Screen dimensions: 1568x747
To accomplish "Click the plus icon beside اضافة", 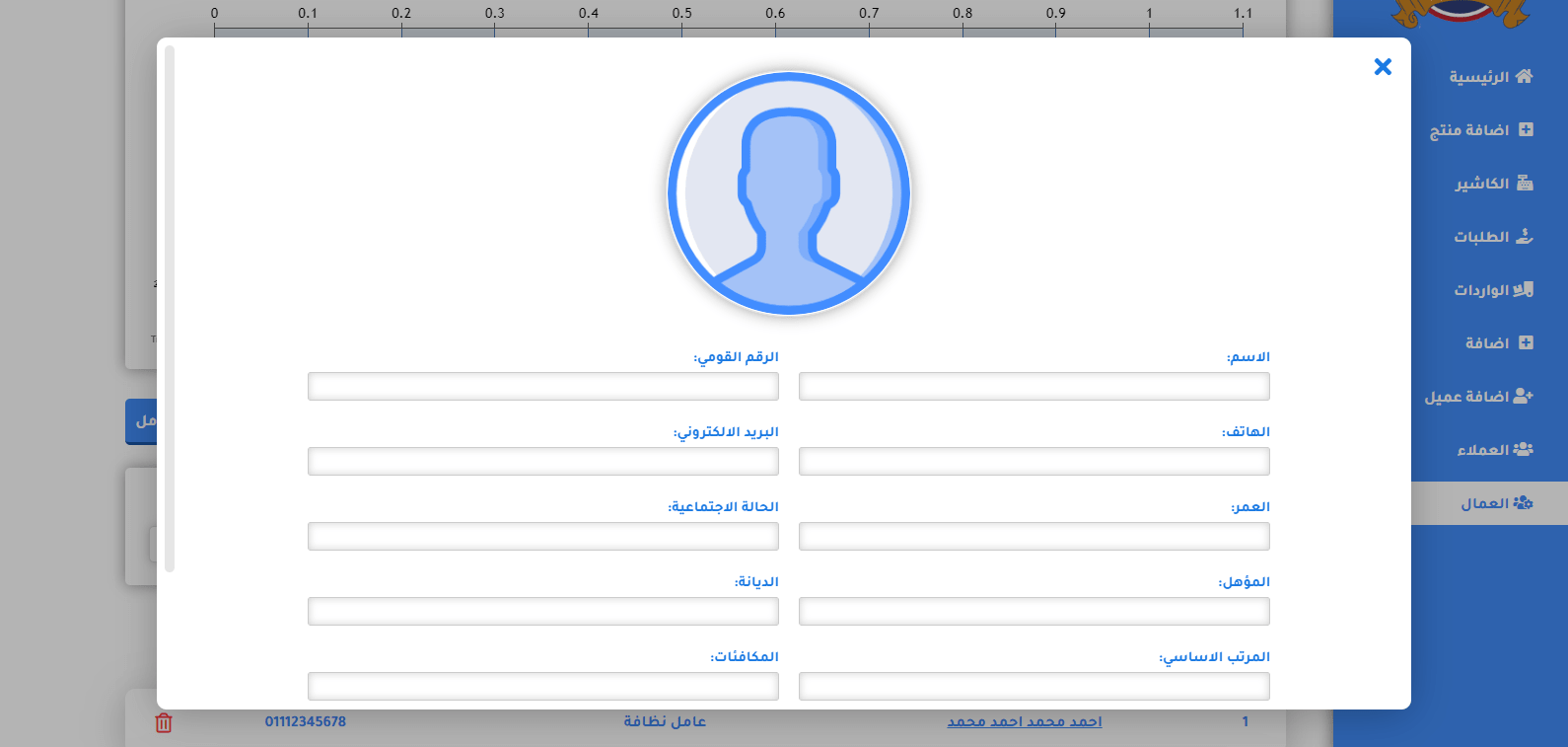I will pyautogui.click(x=1526, y=342).
